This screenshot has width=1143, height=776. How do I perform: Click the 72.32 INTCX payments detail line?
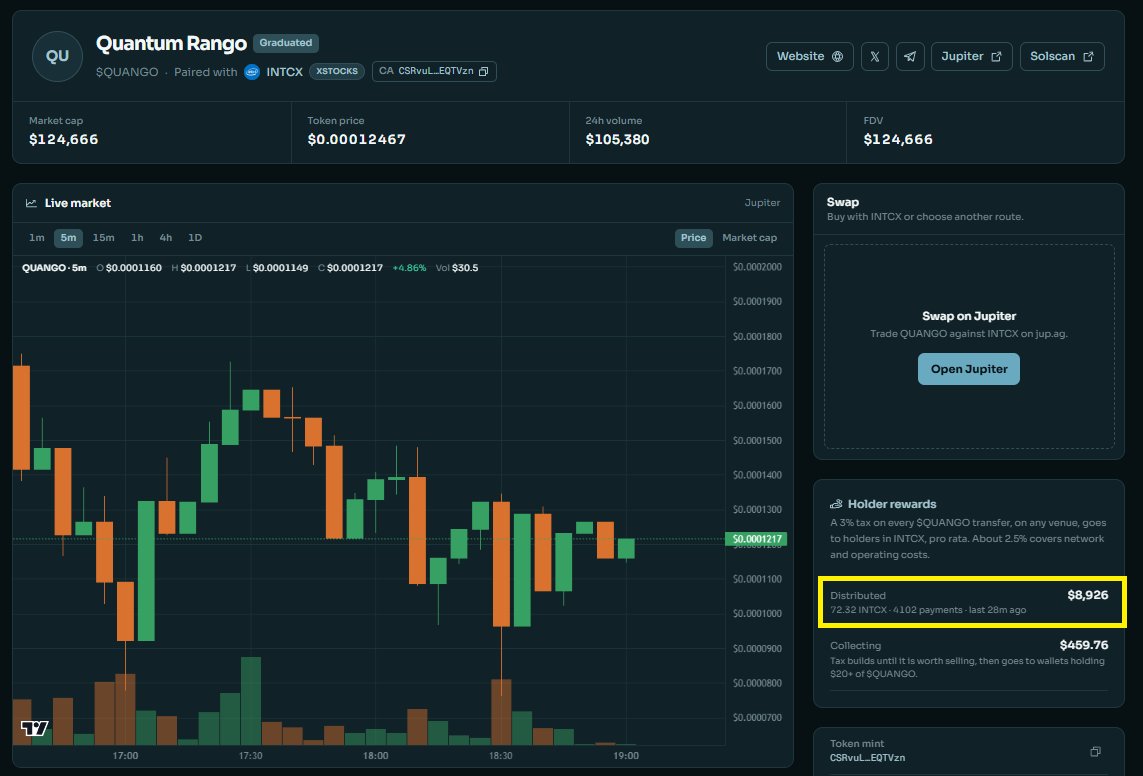(x=928, y=610)
